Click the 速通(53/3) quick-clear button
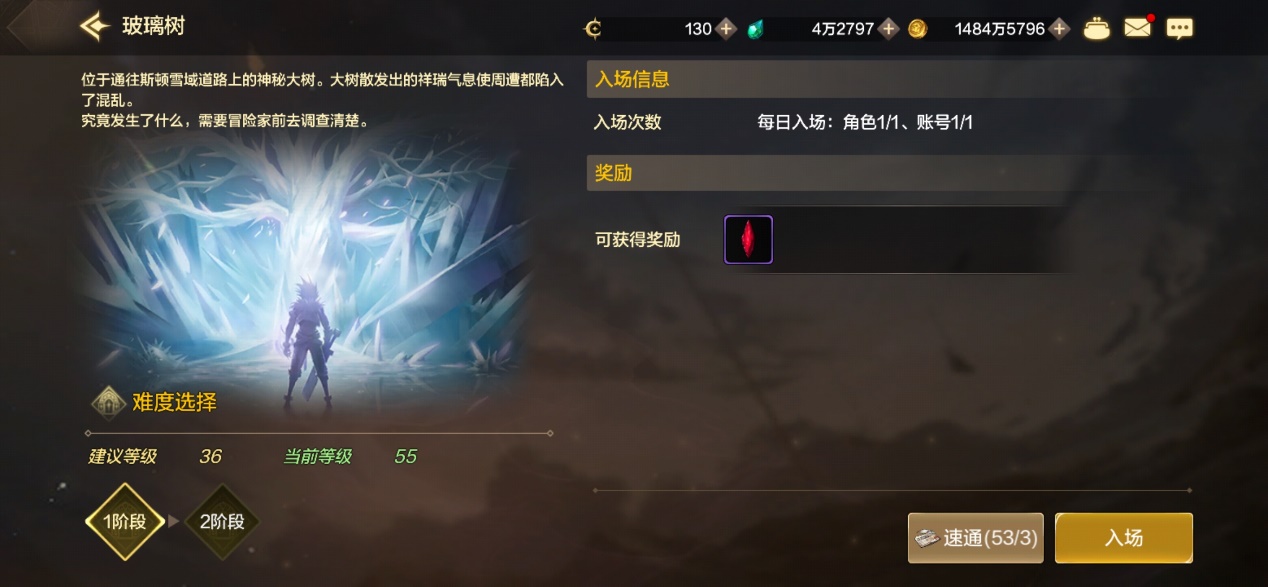Viewport: 1268px width, 587px height. click(977, 538)
